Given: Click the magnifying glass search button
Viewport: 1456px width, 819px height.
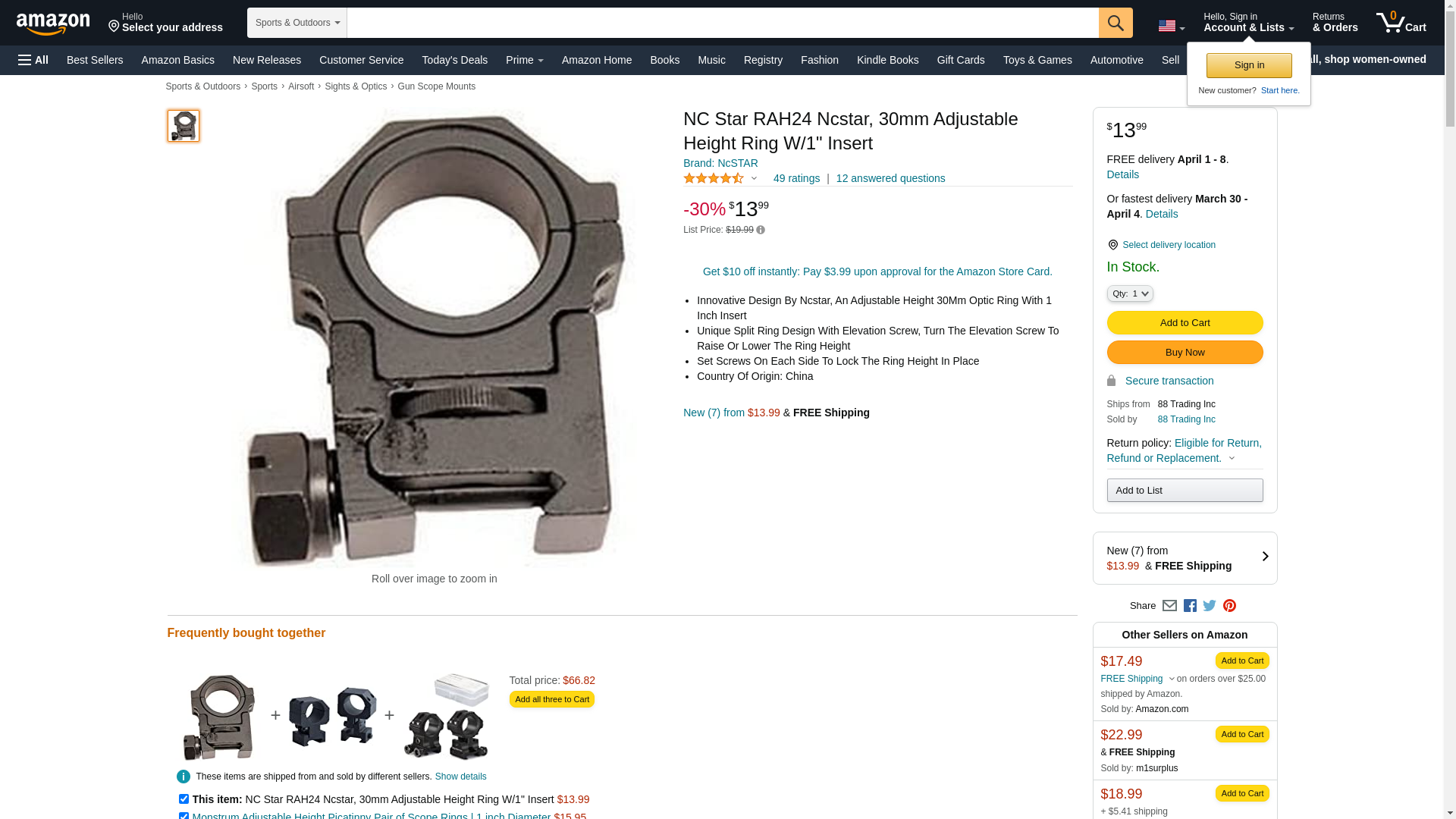Looking at the screenshot, I should 1115,23.
